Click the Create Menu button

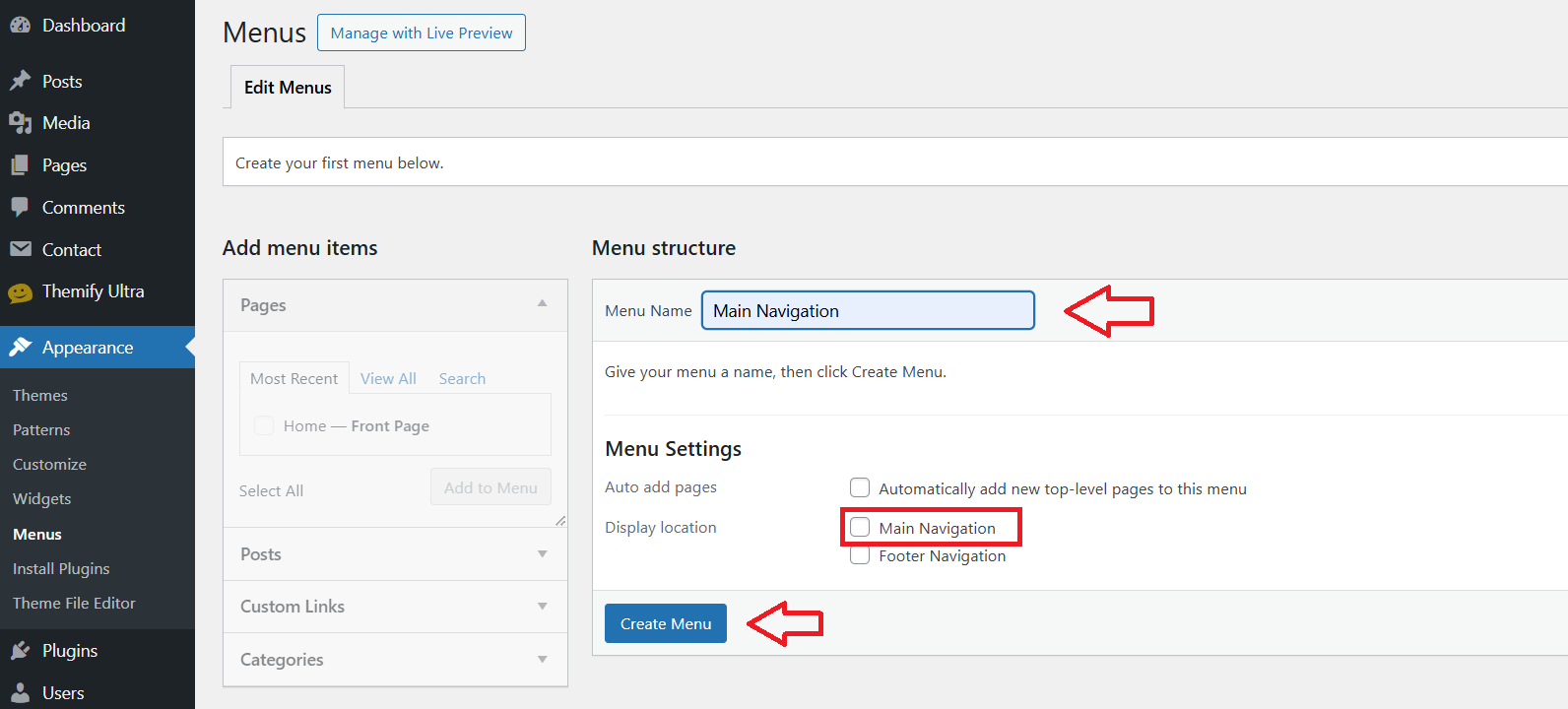pos(665,623)
